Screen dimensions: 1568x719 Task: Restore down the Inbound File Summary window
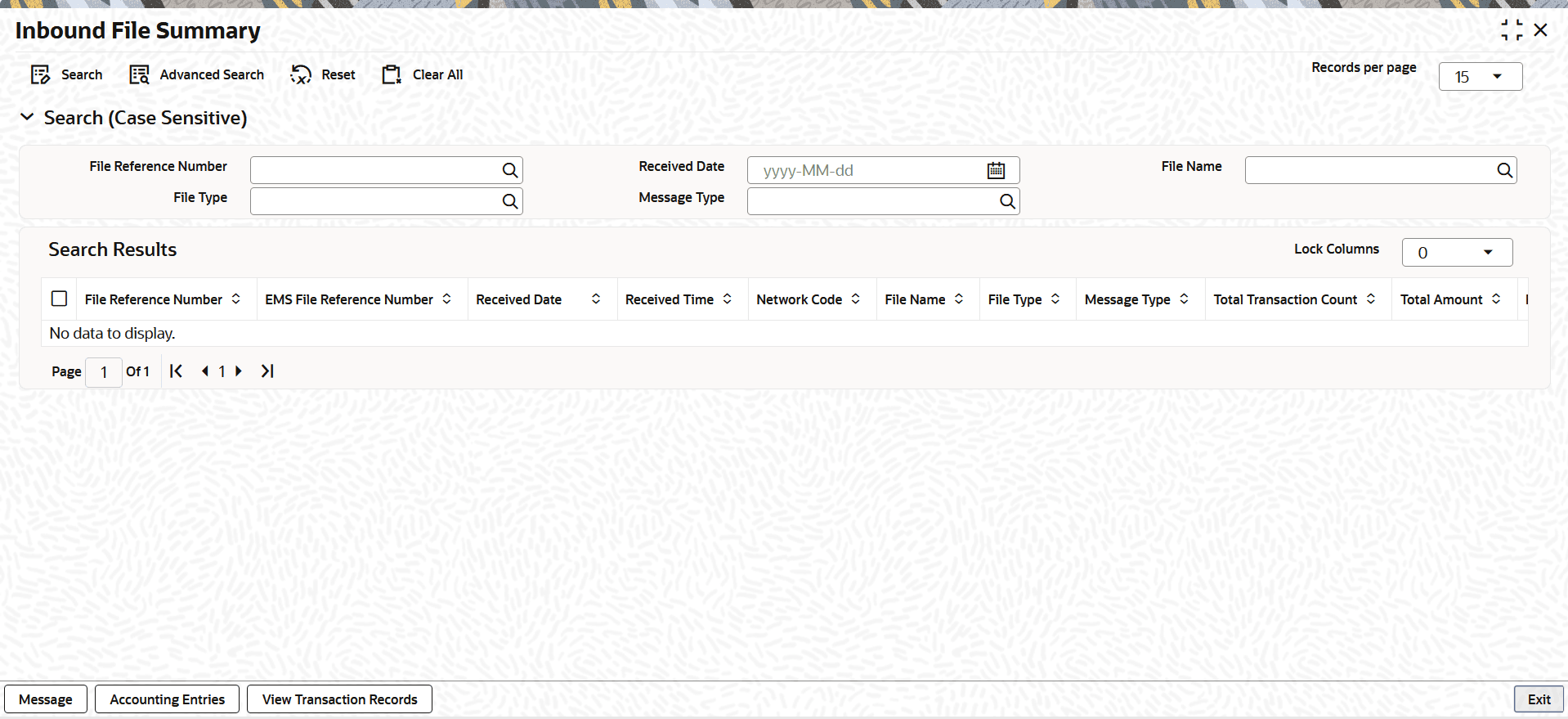pos(1512,30)
